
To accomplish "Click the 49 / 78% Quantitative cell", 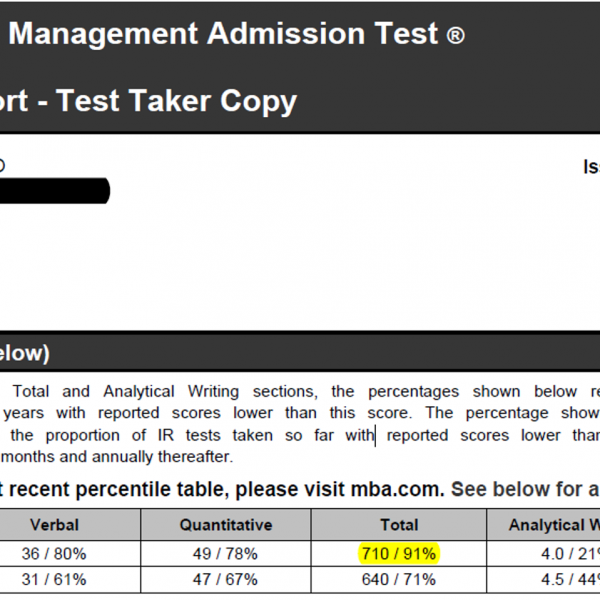I will tap(225, 553).
